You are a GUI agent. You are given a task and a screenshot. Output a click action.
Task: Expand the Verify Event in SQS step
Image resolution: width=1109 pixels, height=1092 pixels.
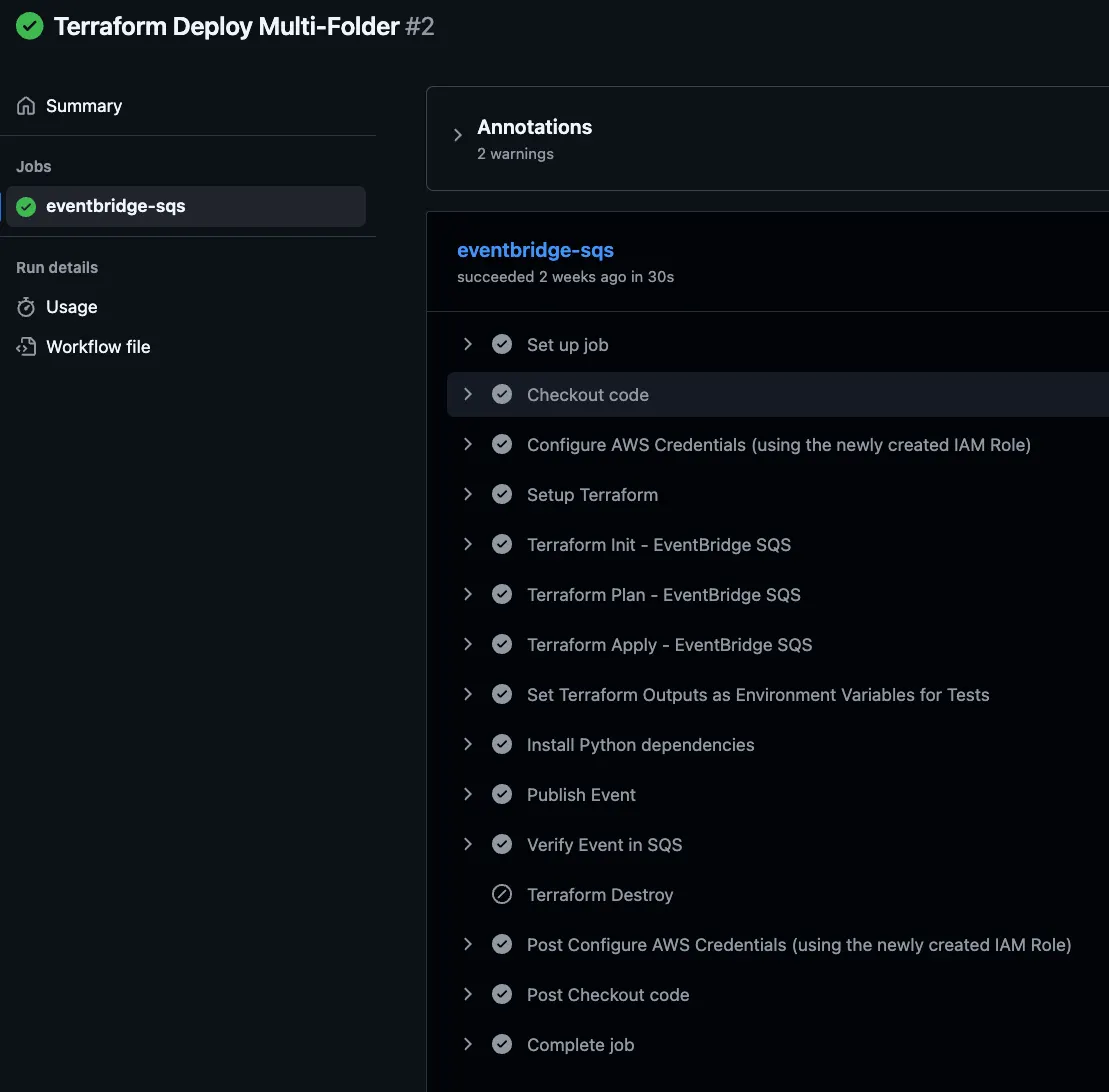point(468,845)
